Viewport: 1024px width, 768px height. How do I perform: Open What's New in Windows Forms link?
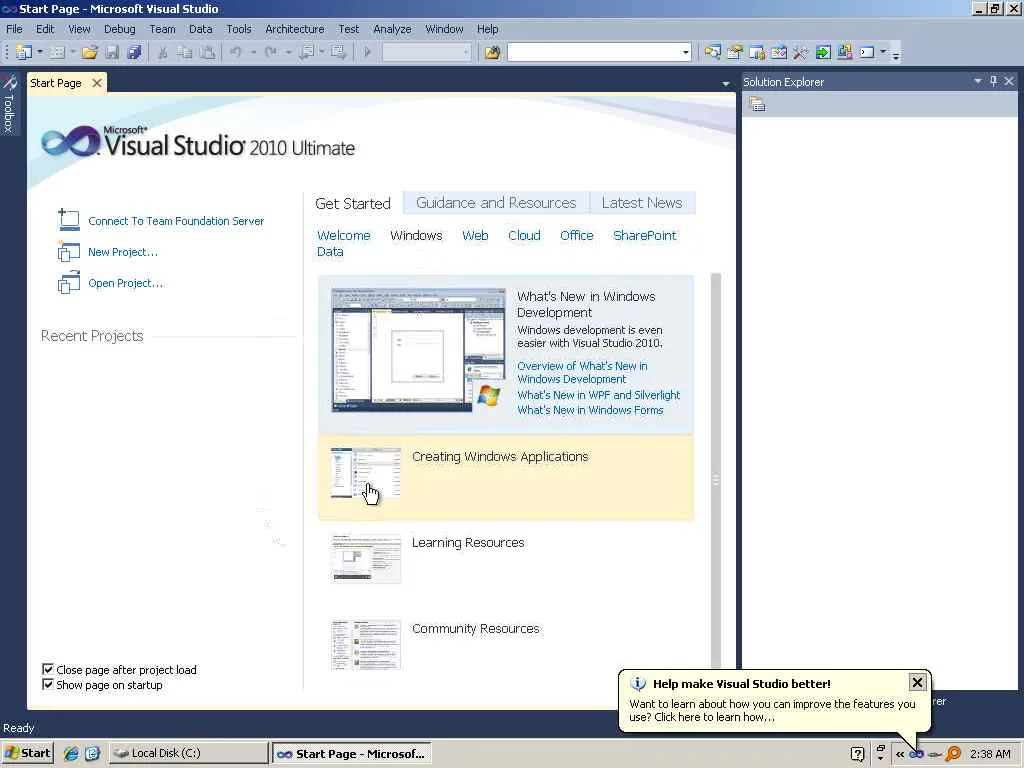click(590, 410)
